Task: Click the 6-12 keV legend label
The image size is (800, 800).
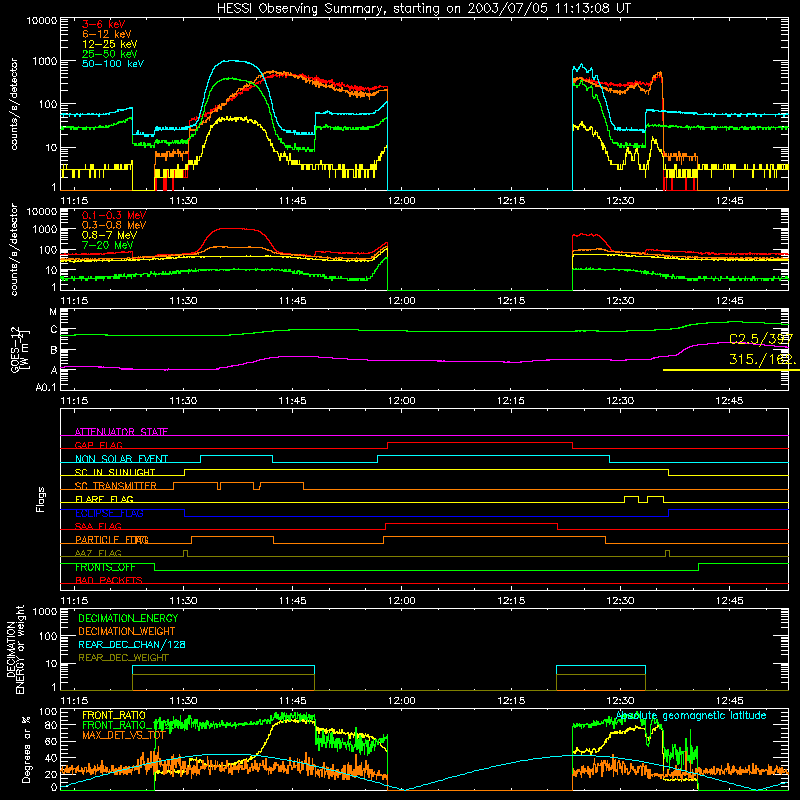Action: point(106,34)
